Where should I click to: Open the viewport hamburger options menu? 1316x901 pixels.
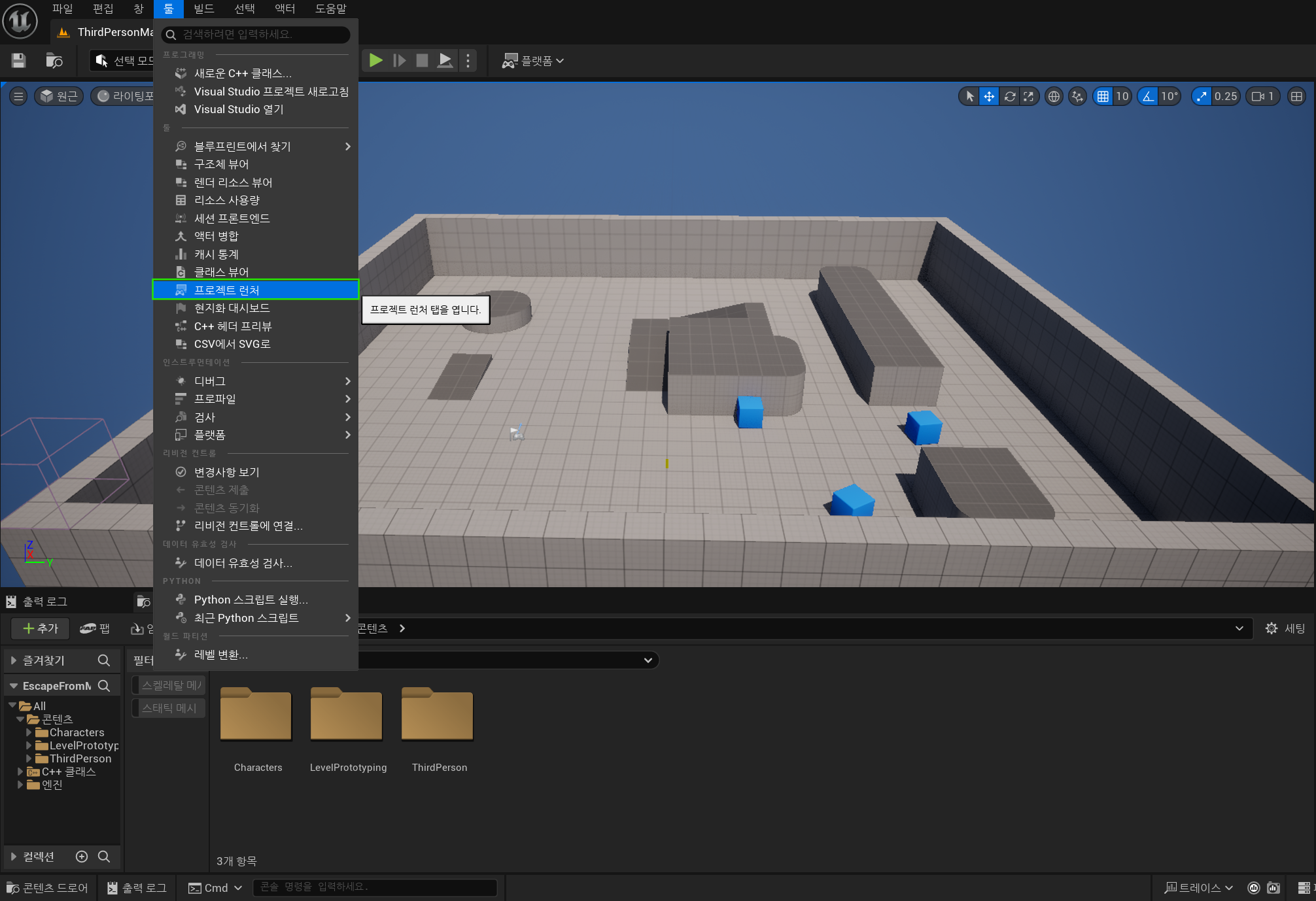coord(18,97)
